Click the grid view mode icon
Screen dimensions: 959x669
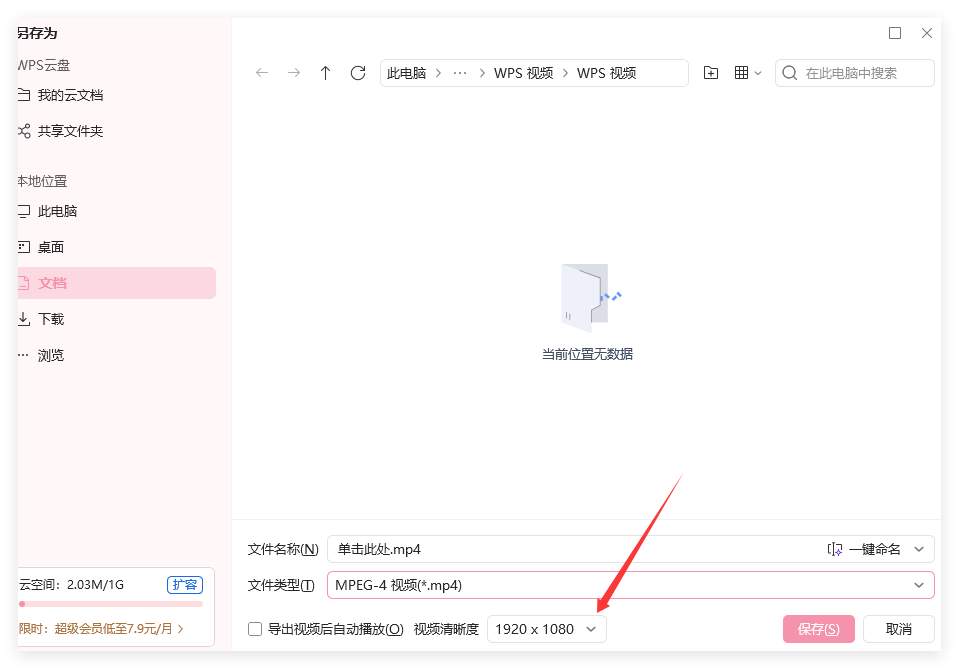pyautogui.click(x=740, y=72)
